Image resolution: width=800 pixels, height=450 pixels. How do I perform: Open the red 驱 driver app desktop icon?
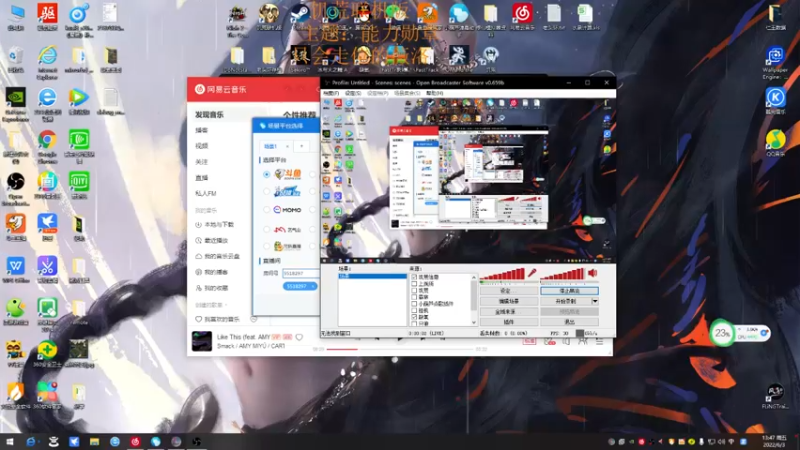(x=47, y=16)
